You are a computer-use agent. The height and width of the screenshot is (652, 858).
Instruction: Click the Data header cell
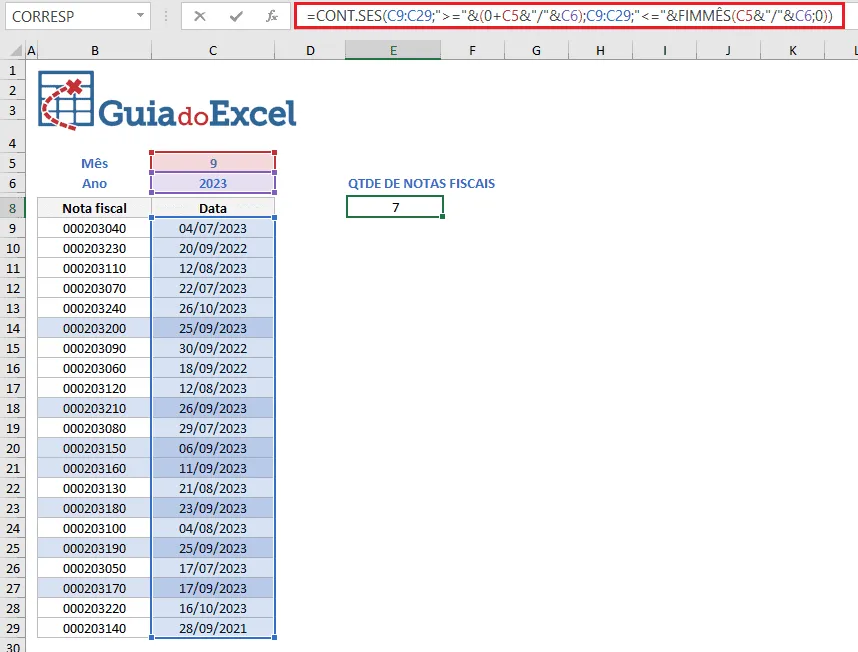(213, 208)
